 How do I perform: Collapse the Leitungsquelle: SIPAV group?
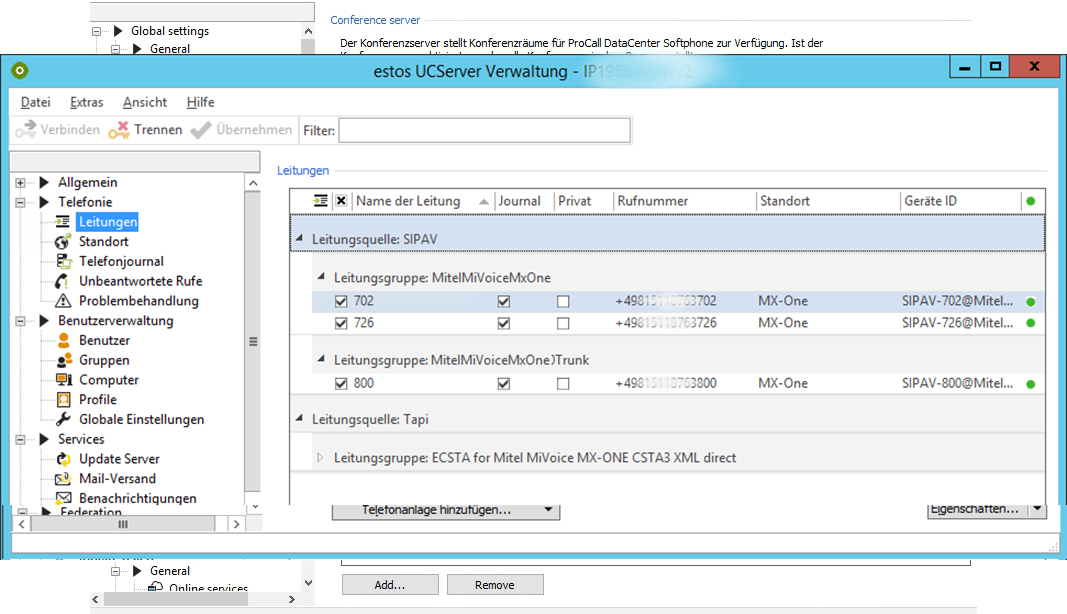coord(299,239)
